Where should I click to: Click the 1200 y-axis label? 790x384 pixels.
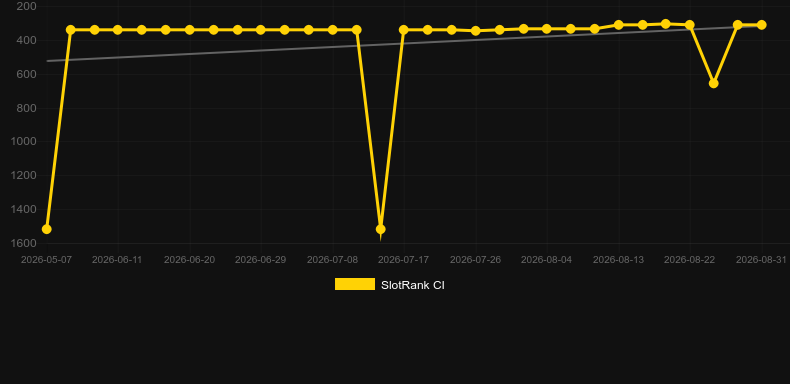click(x=23, y=175)
